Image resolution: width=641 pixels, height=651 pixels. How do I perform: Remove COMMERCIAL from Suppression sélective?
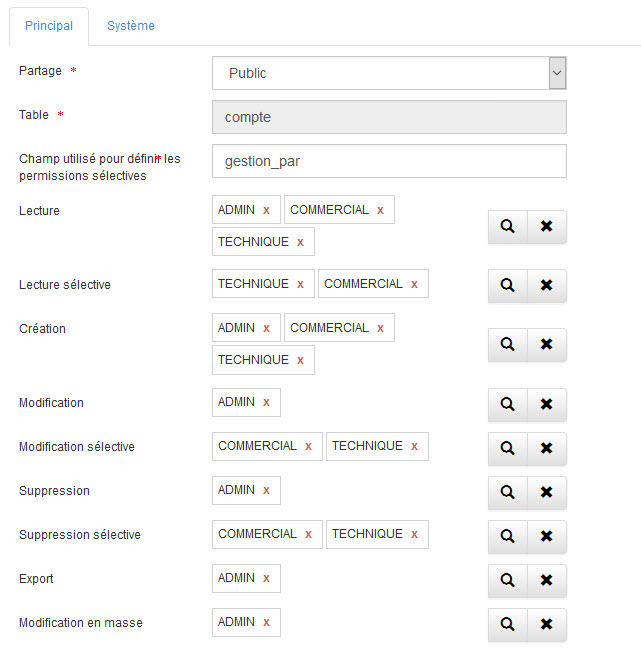tap(308, 534)
